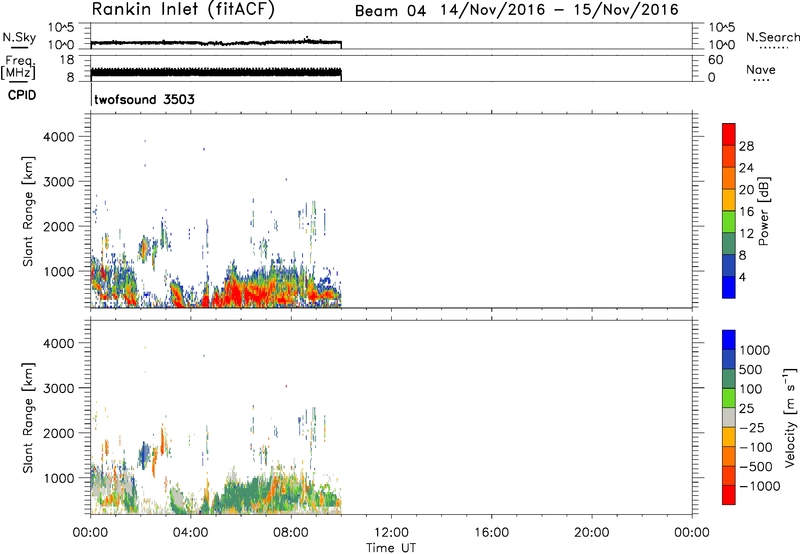
Task: Click the 08:00 time axis label
Action: [x=291, y=533]
